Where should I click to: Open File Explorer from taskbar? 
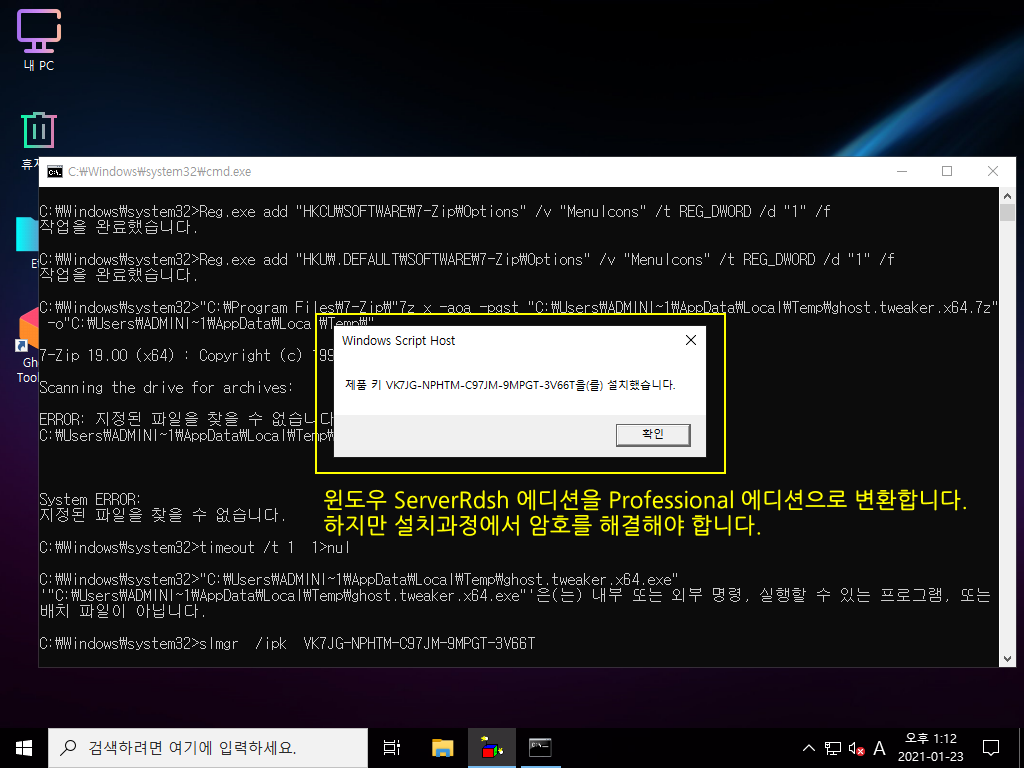[443, 748]
